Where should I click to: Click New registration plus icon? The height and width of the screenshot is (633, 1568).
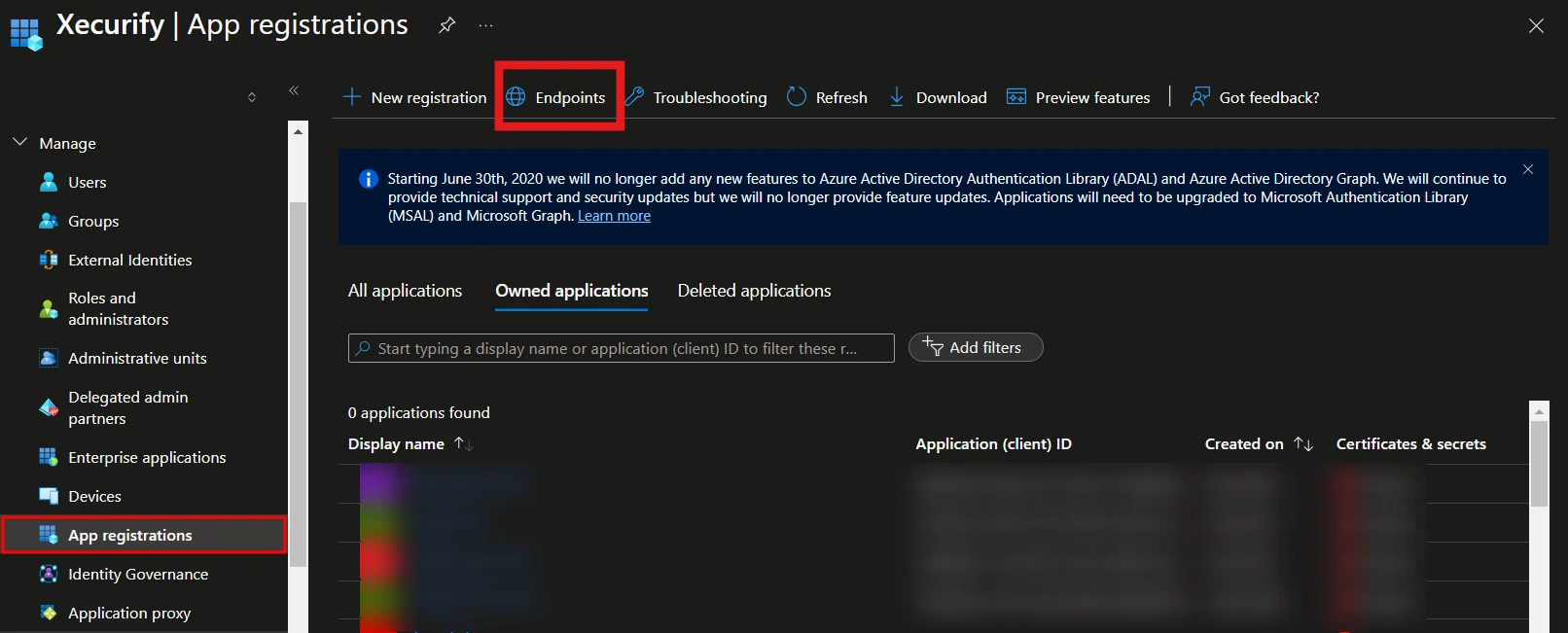click(x=352, y=97)
